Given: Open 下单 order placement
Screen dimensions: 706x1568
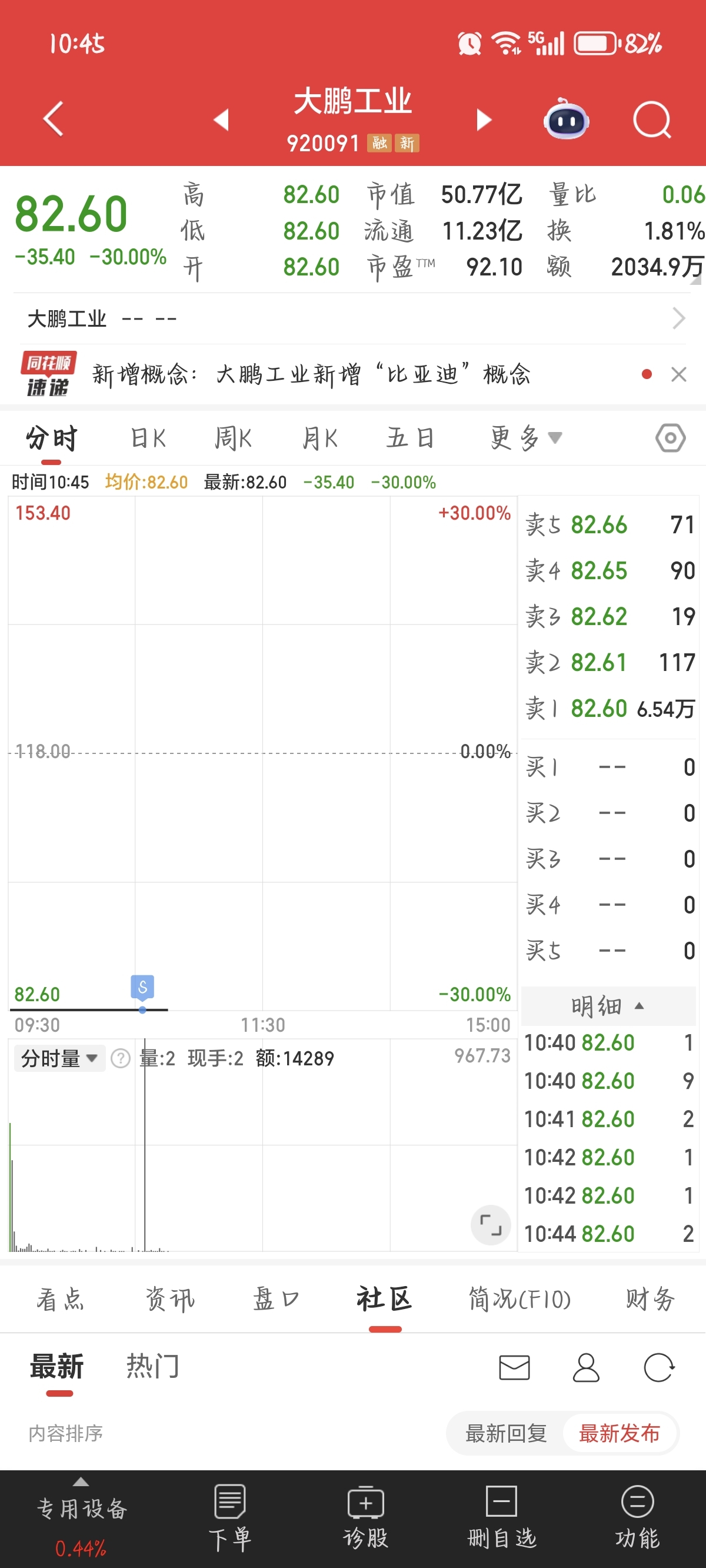Looking at the screenshot, I should click(230, 1516).
